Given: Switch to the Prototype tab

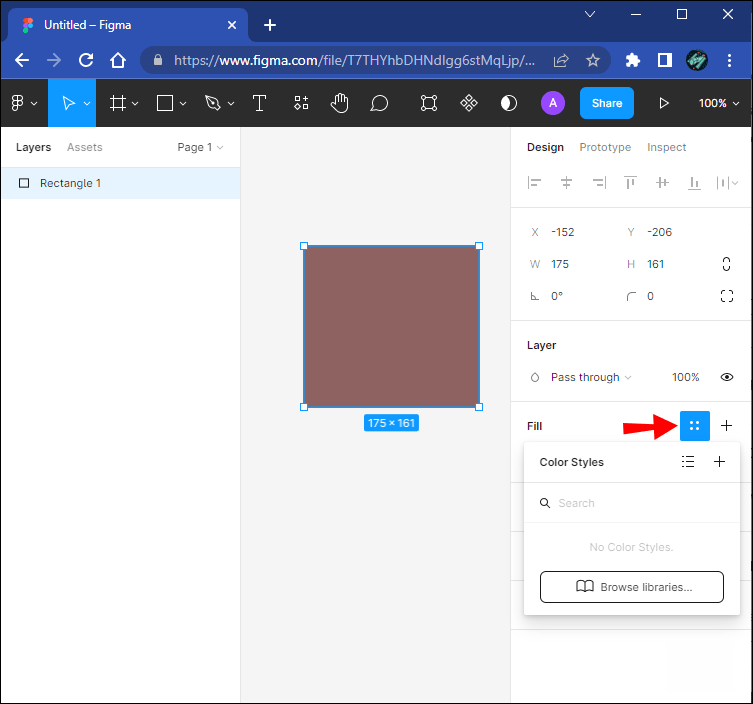Looking at the screenshot, I should [x=605, y=147].
